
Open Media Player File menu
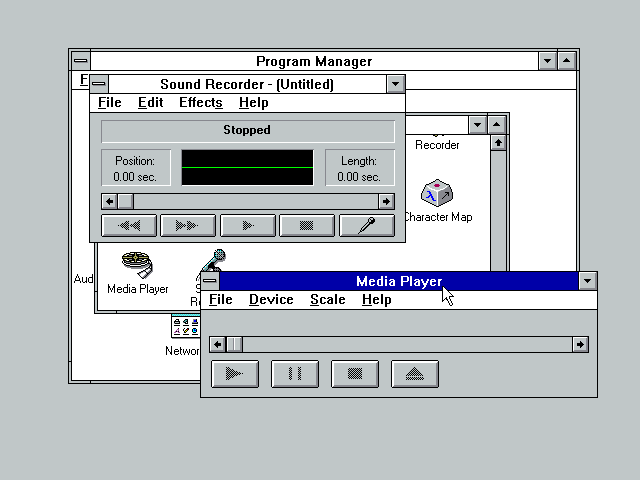pos(220,300)
